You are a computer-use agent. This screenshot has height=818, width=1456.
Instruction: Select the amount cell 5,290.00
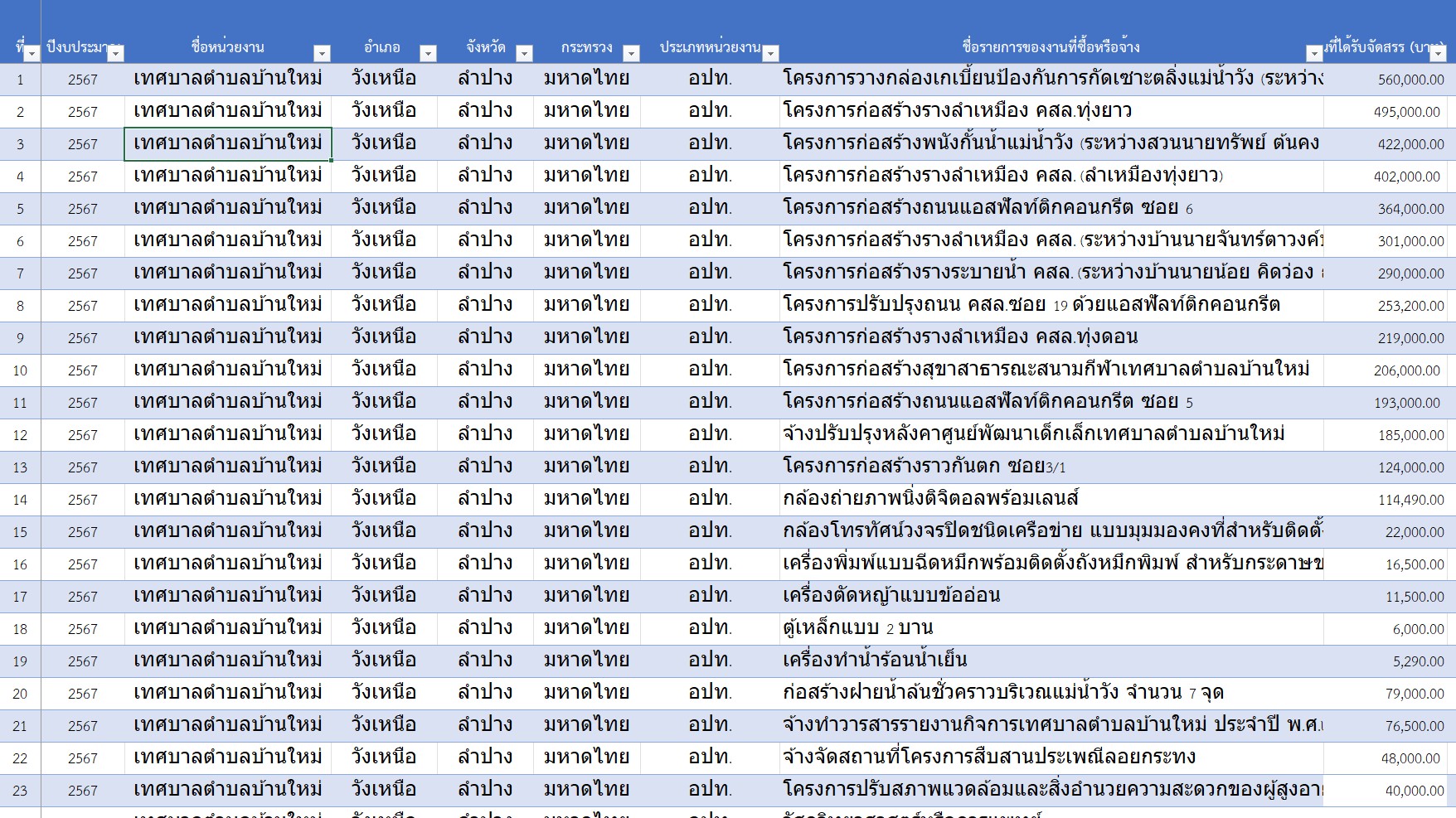[x=1386, y=661]
